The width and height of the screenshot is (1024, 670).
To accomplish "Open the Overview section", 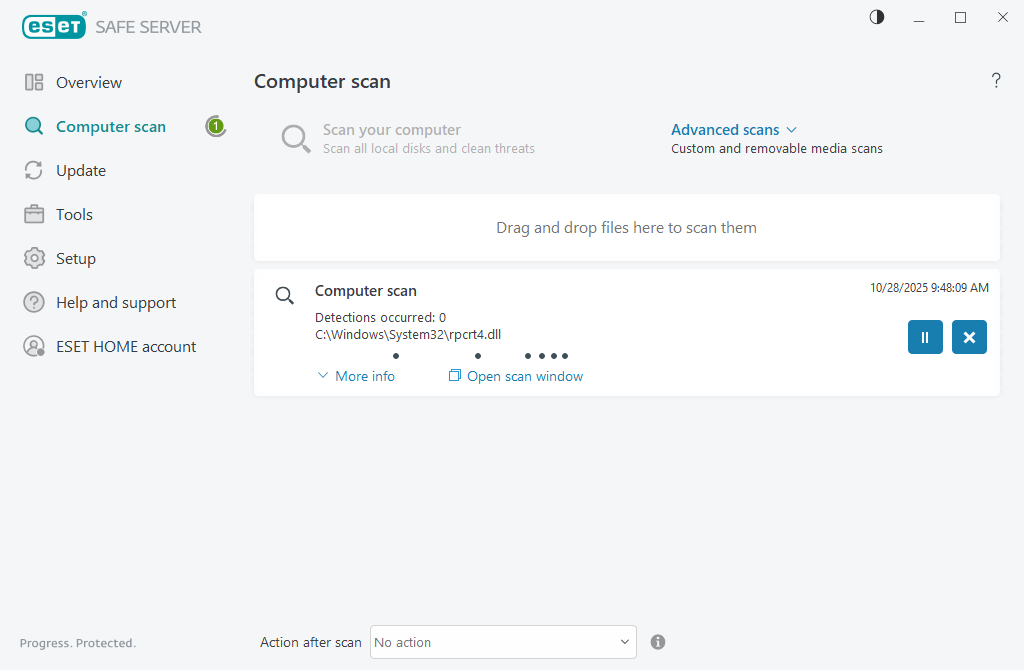I will point(88,83).
